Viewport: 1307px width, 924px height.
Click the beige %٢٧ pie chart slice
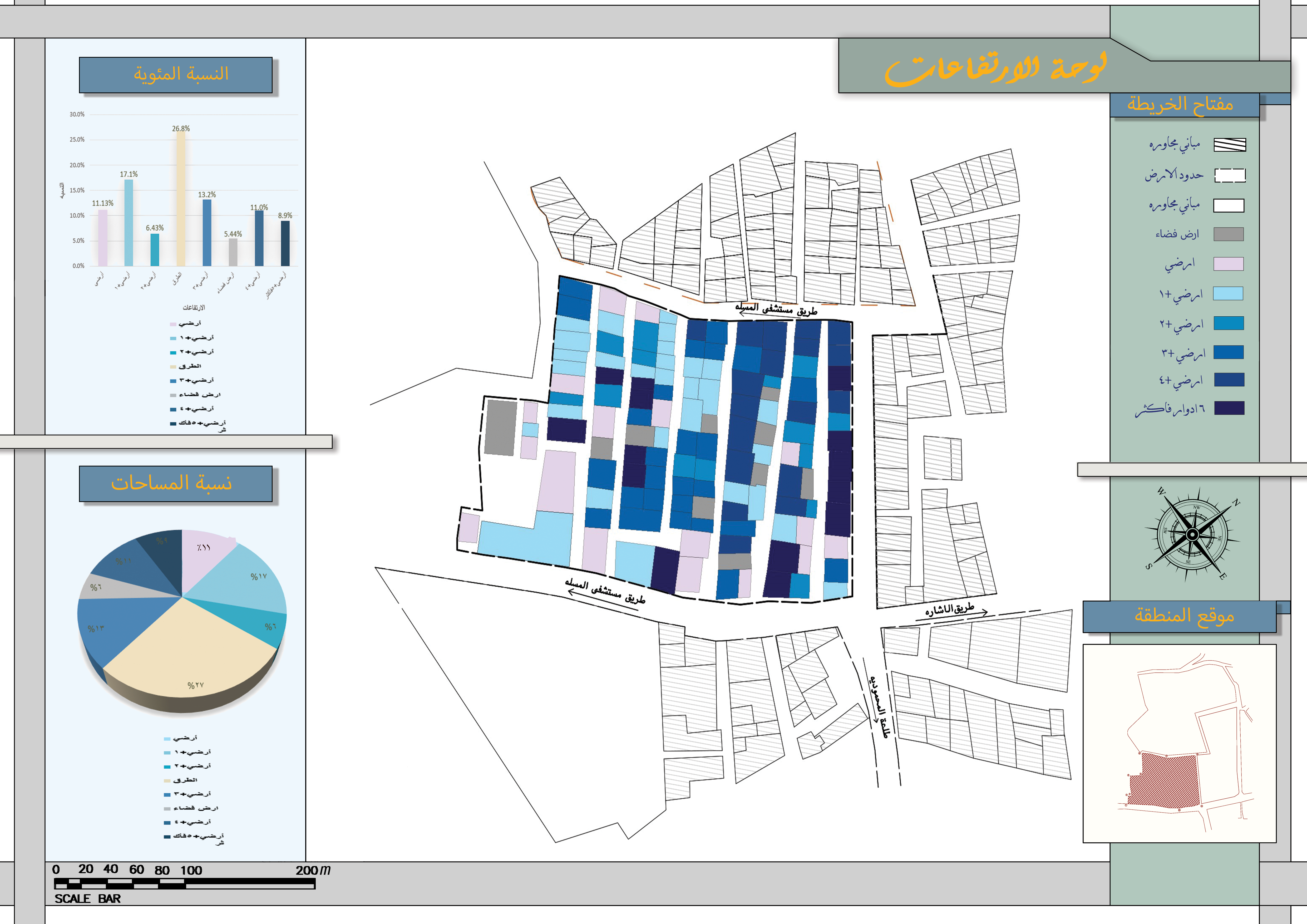click(x=188, y=649)
